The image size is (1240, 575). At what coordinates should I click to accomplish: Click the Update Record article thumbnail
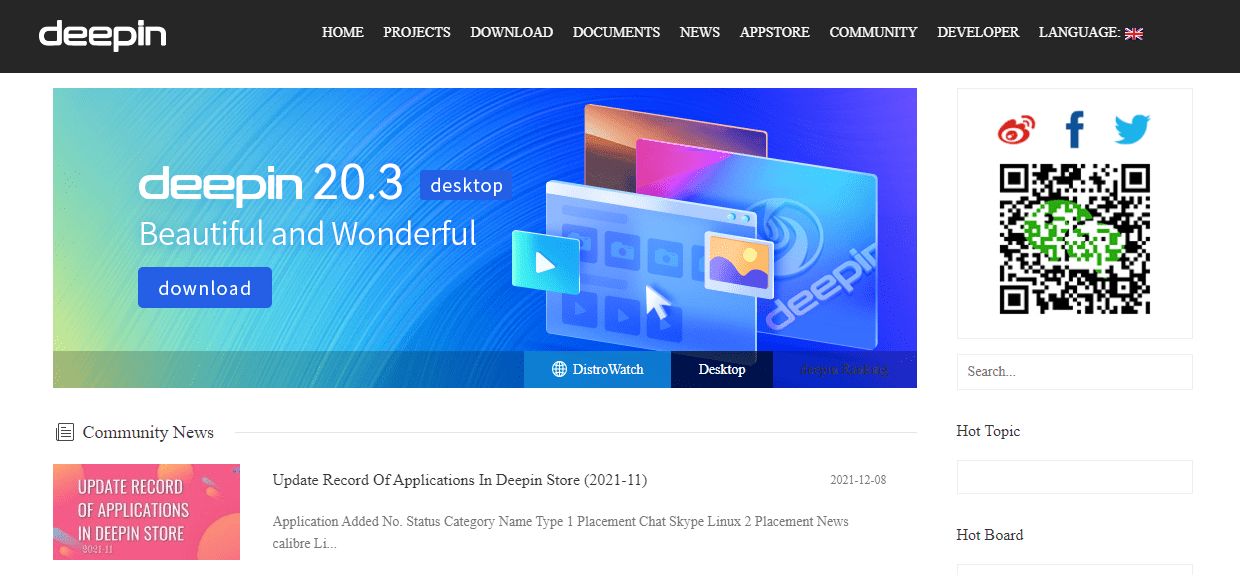(x=146, y=511)
